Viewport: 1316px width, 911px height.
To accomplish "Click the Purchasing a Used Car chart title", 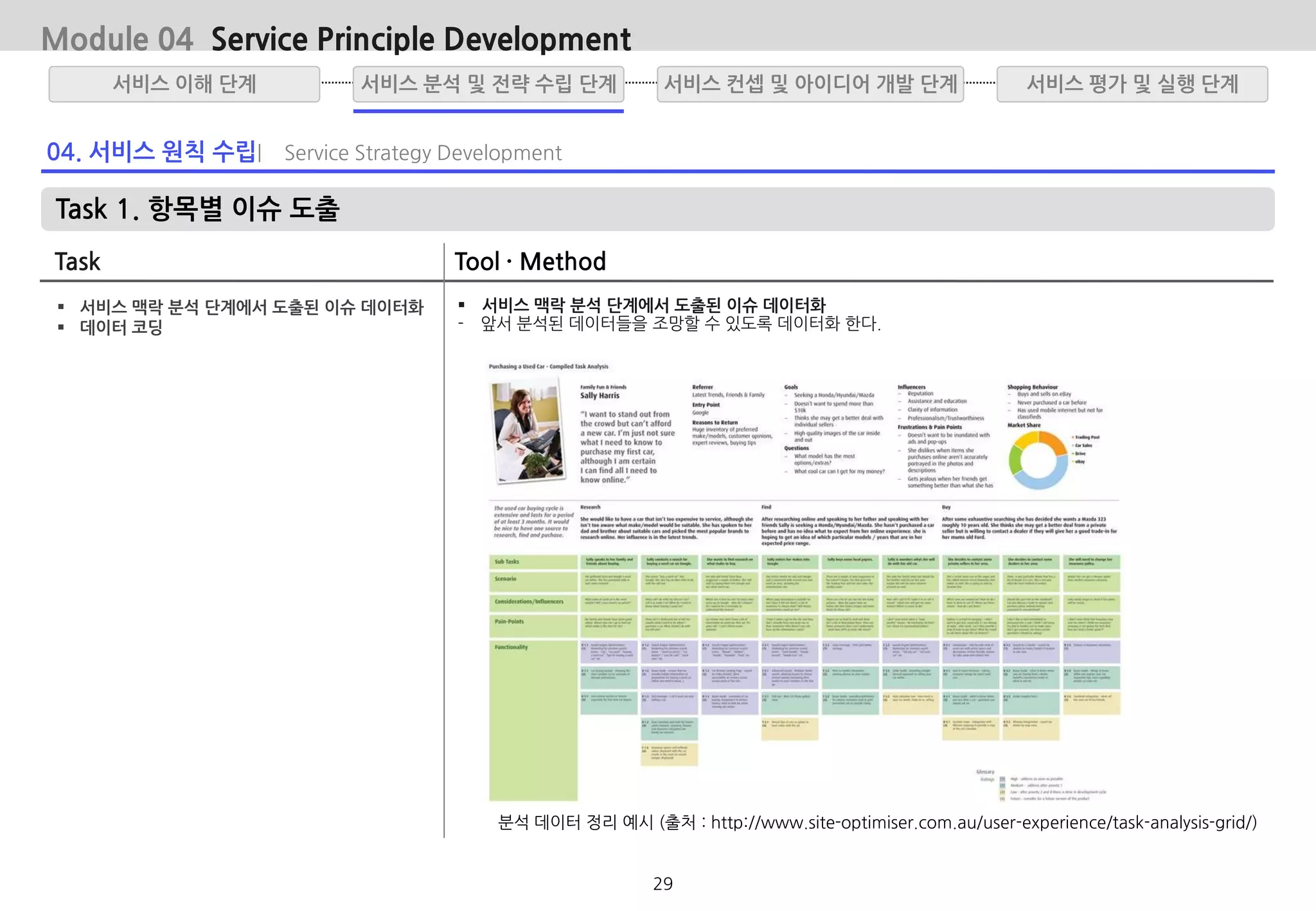I will (548, 366).
